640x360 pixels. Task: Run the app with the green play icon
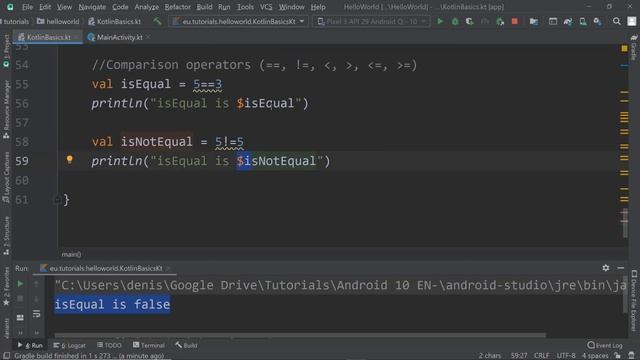tap(440, 21)
